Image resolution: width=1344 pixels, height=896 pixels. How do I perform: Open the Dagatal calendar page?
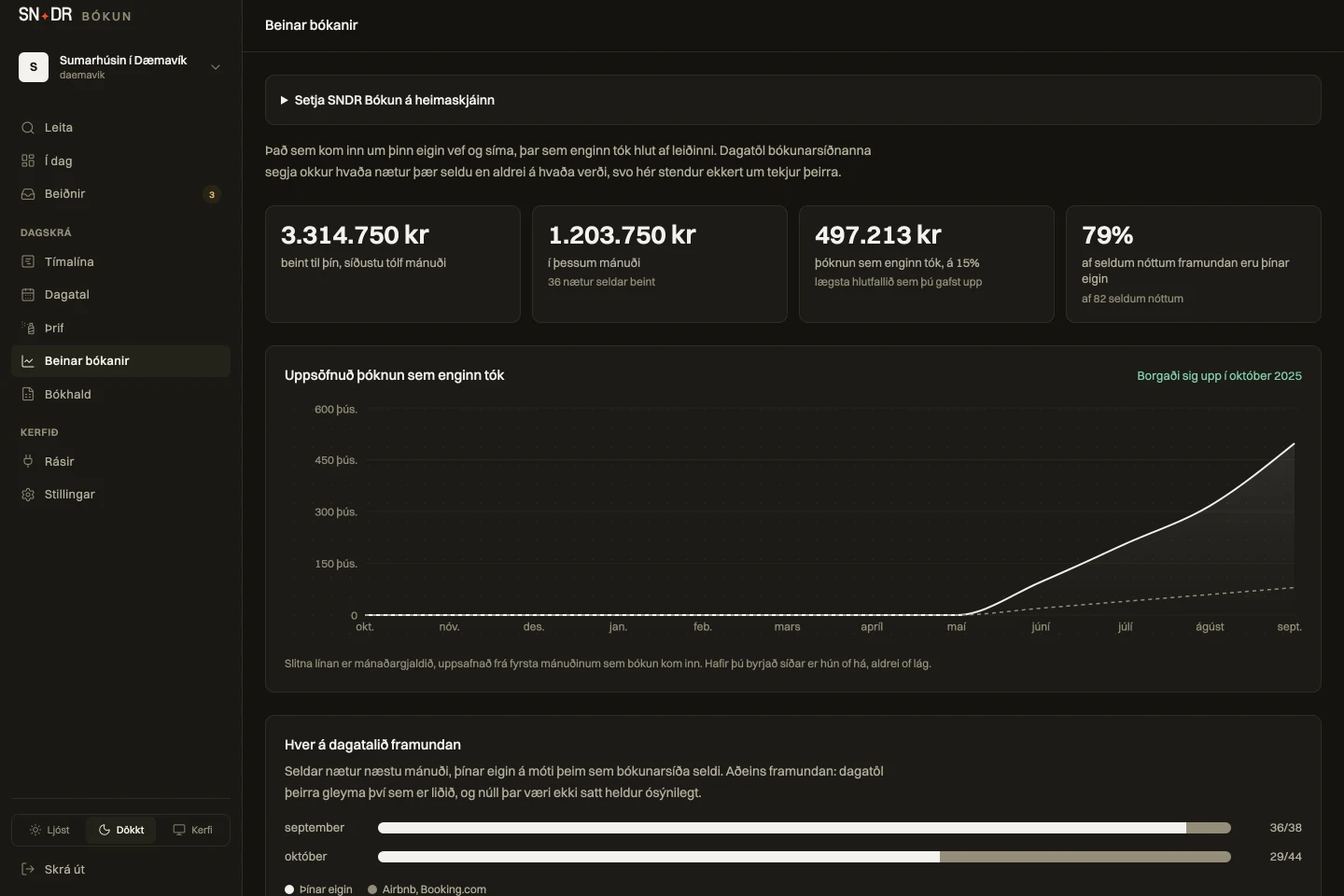pyautogui.click(x=120, y=295)
